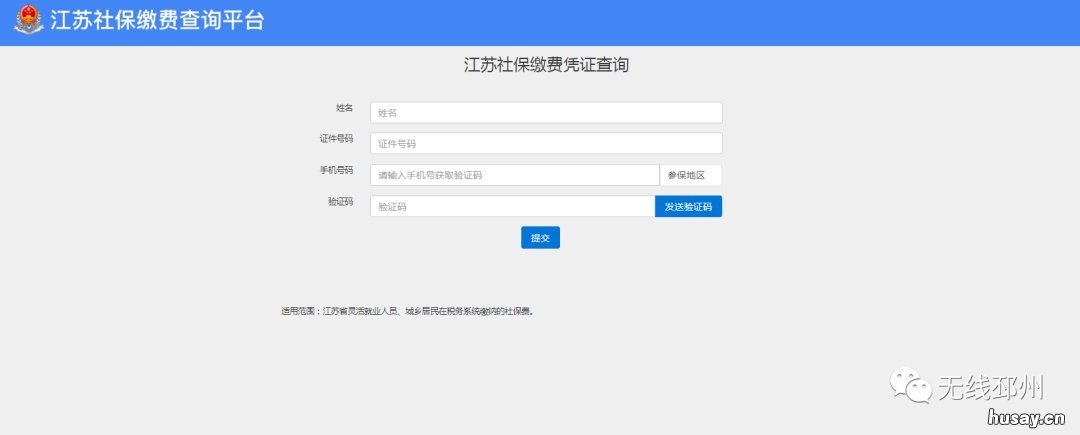Focus the 姓名 input field
Image resolution: width=1080 pixels, height=435 pixels.
tap(546, 113)
